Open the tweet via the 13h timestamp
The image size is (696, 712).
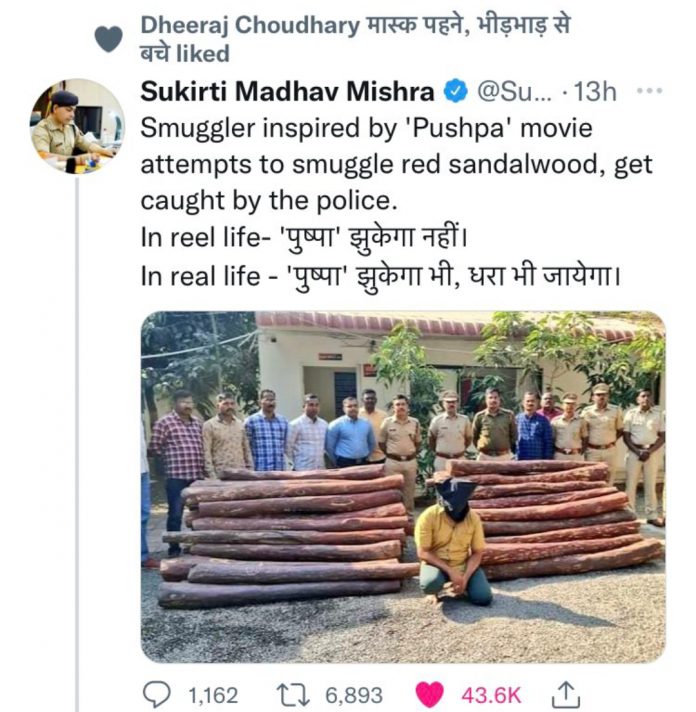(x=595, y=92)
